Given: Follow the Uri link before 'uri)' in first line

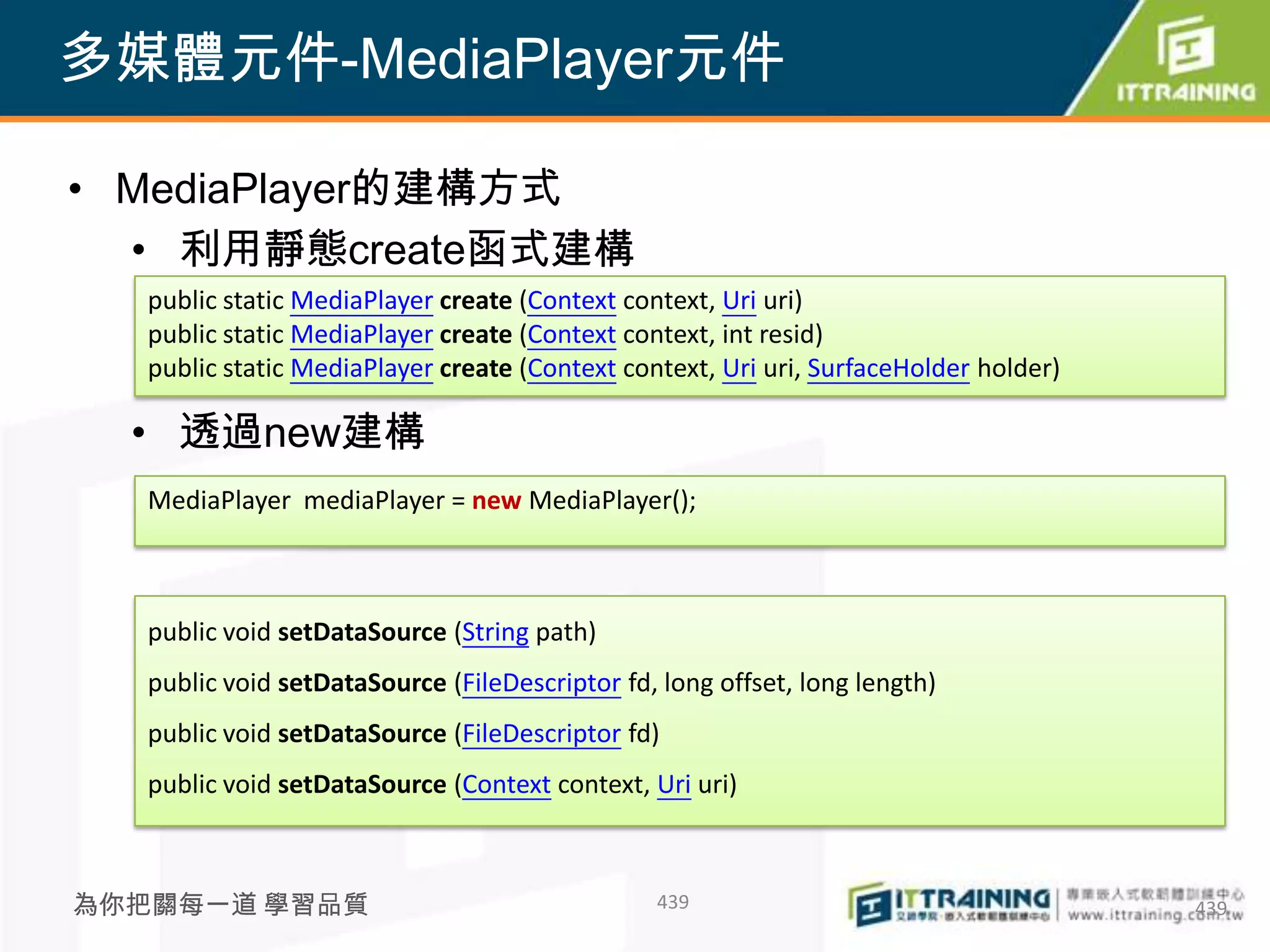Looking at the screenshot, I should coord(739,301).
